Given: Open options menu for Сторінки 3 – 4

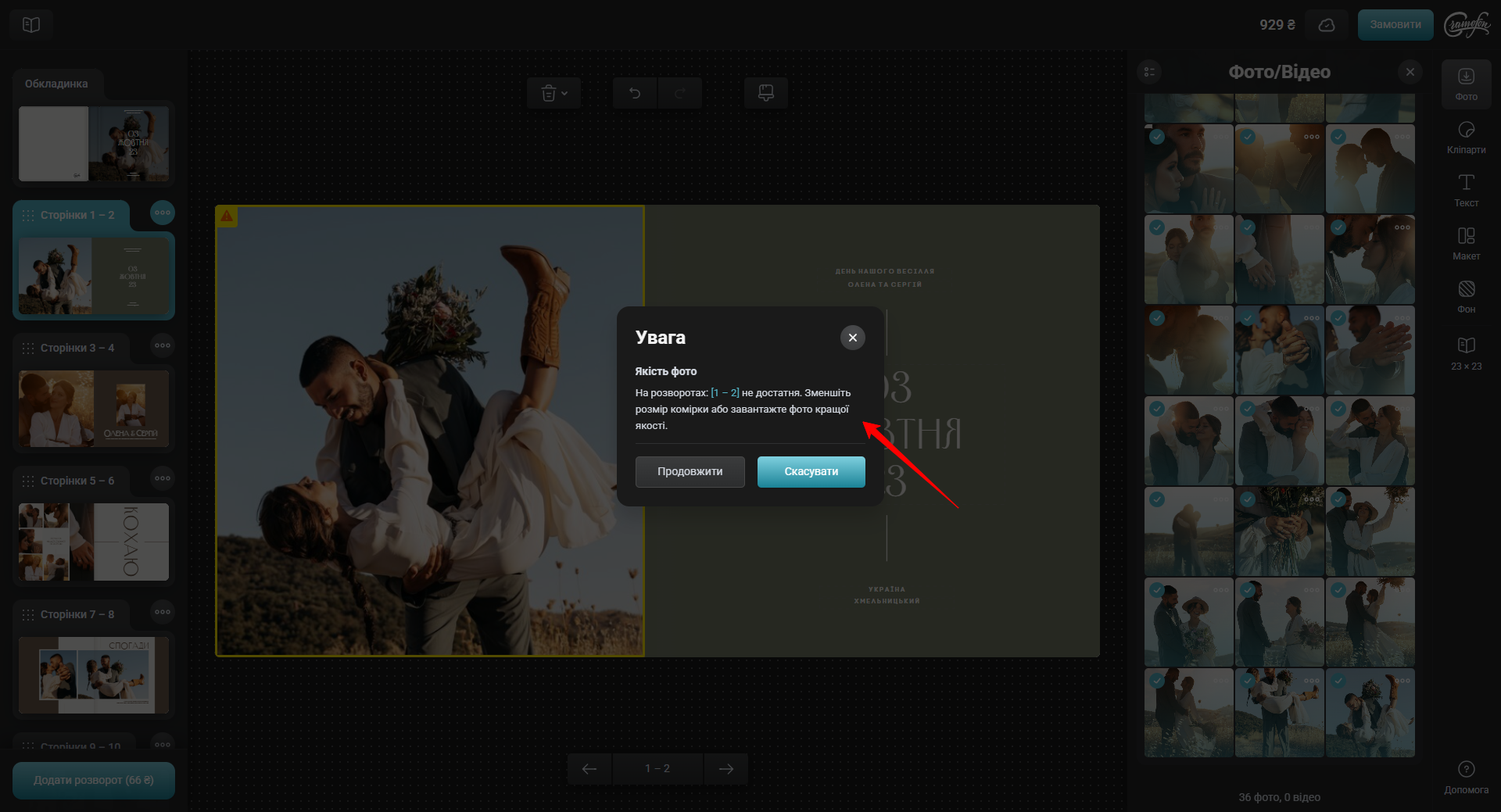Looking at the screenshot, I should [x=163, y=345].
